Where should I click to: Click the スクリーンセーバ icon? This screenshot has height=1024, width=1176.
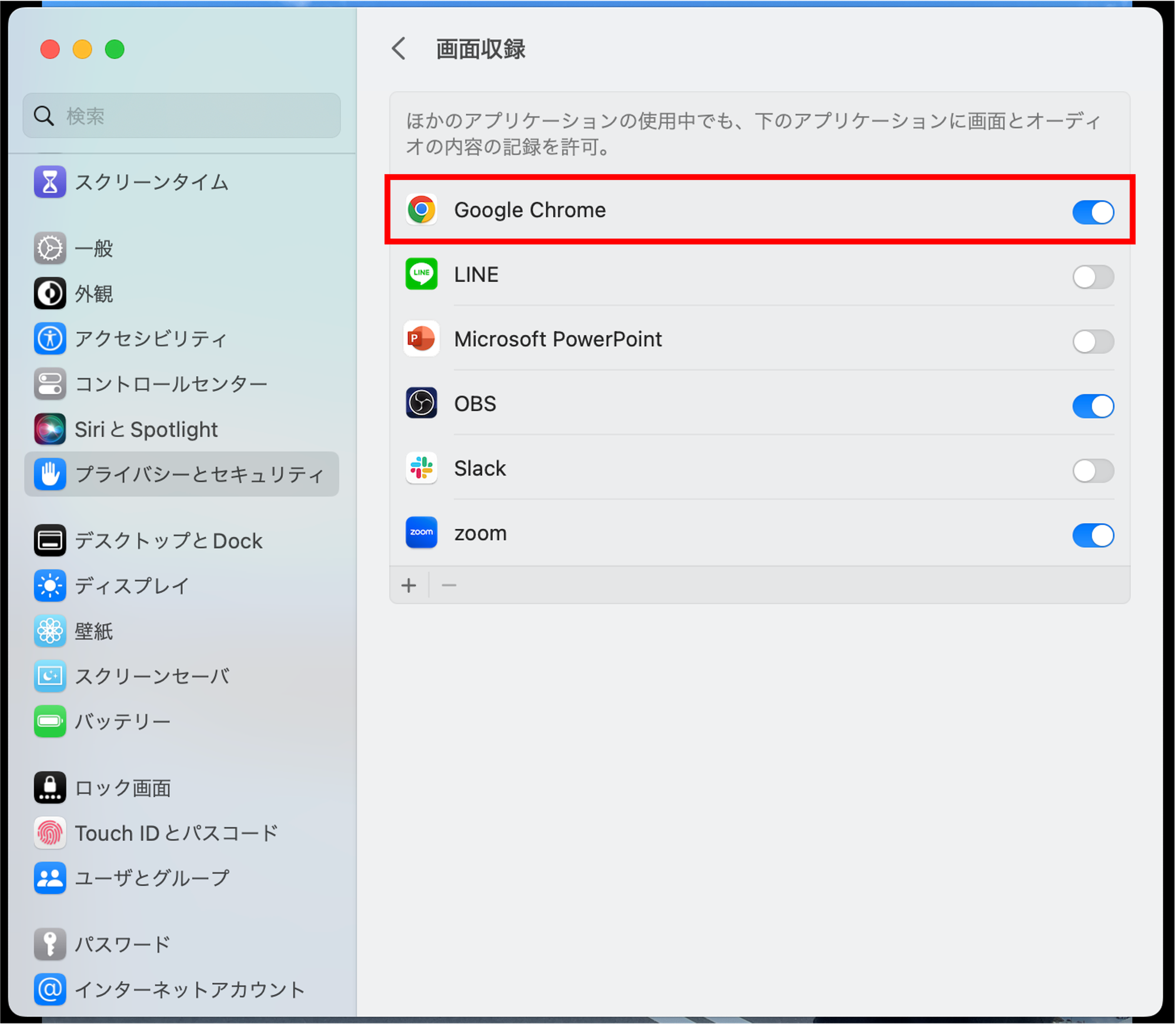click(50, 676)
